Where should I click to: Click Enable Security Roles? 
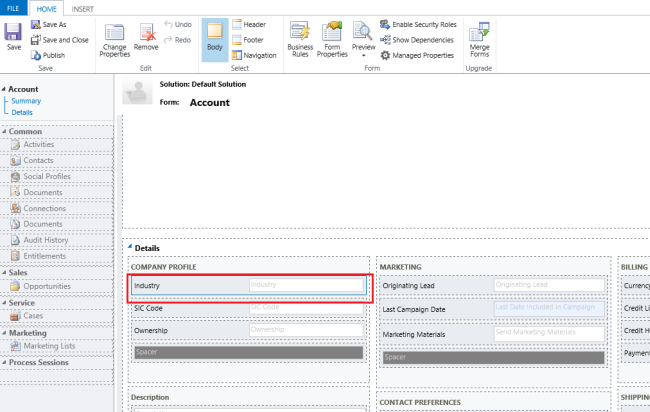(418, 24)
